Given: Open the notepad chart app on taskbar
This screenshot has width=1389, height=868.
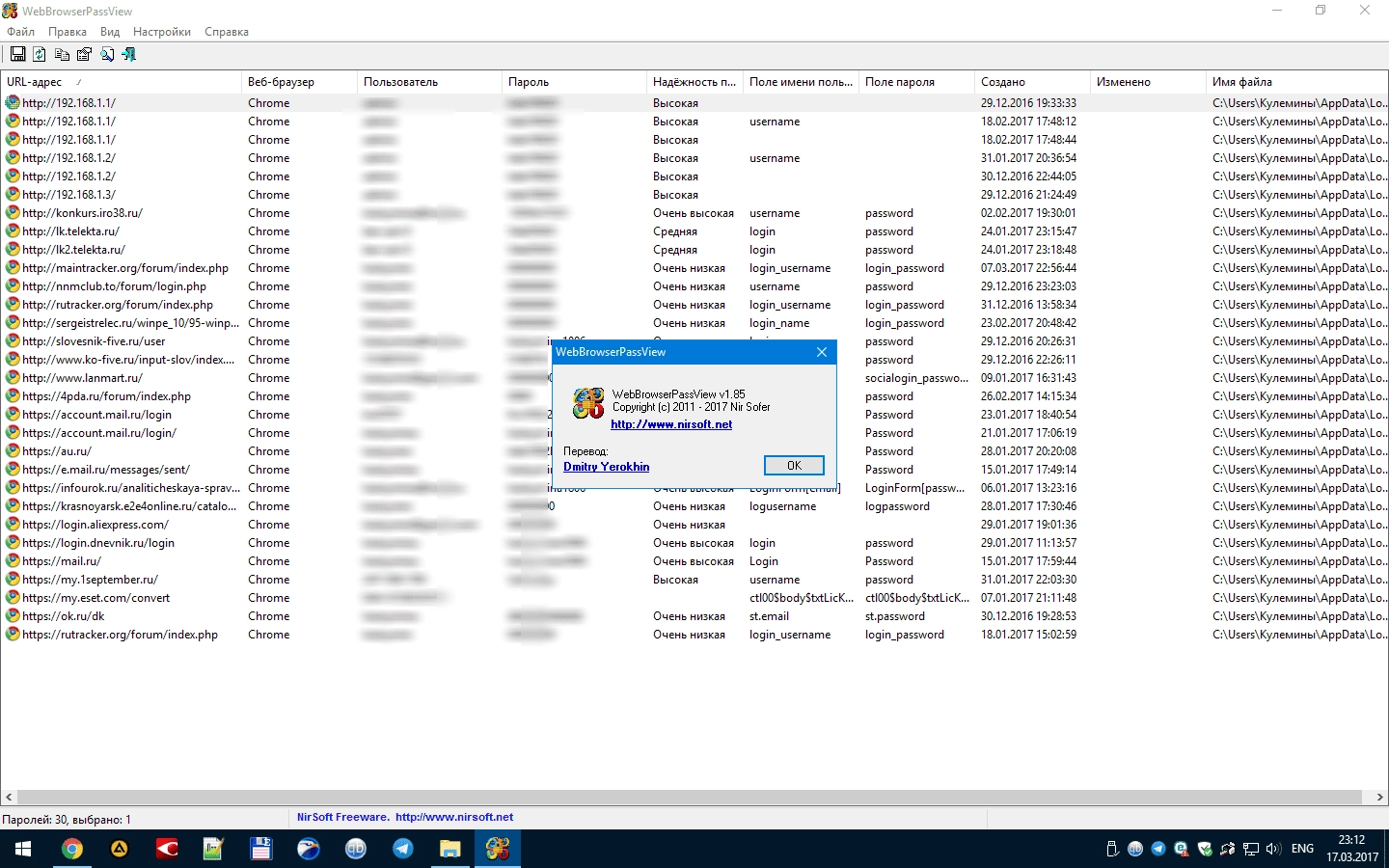Looking at the screenshot, I should (x=213, y=849).
